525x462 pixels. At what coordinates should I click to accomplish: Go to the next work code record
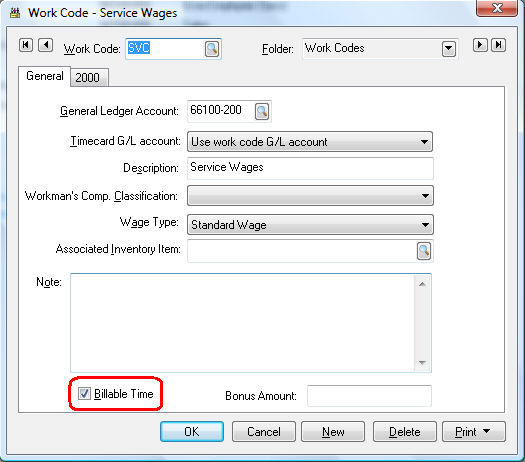pos(480,45)
